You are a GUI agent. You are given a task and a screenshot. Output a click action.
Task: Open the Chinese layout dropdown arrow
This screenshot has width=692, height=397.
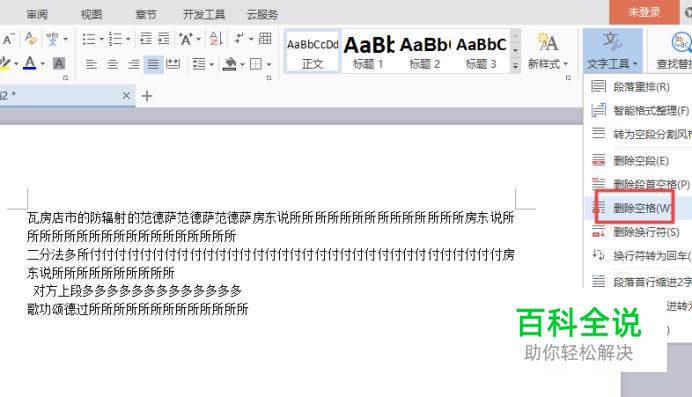tap(199, 39)
